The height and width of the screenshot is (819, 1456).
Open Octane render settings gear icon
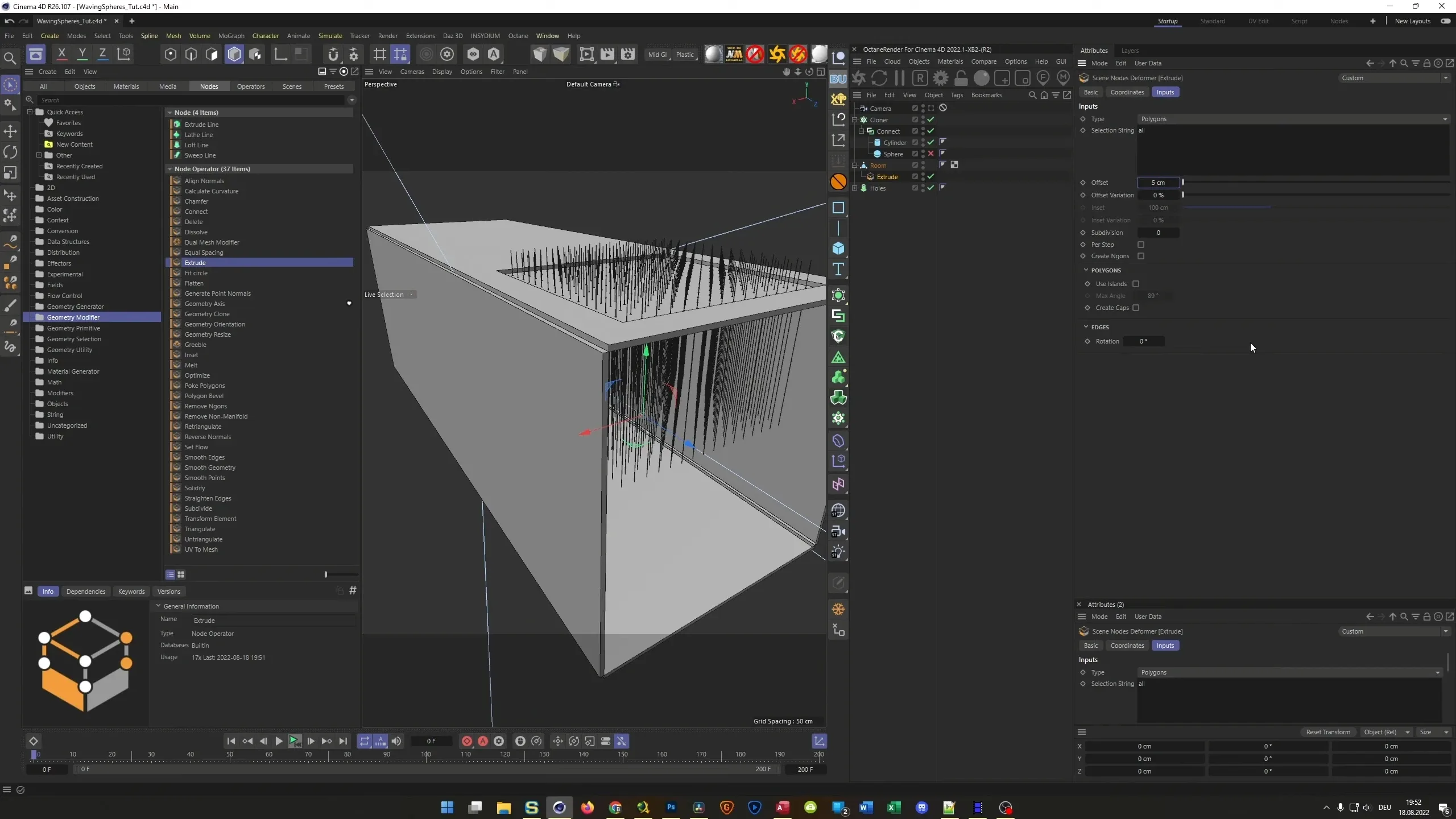click(941, 78)
